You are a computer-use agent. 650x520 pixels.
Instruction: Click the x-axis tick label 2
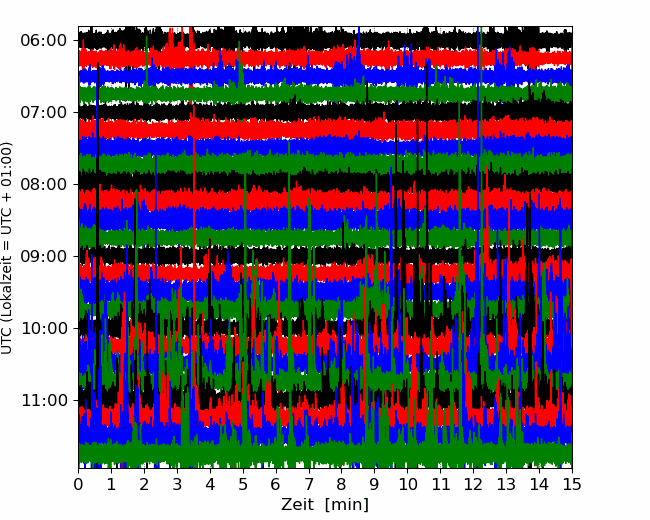pos(144,484)
